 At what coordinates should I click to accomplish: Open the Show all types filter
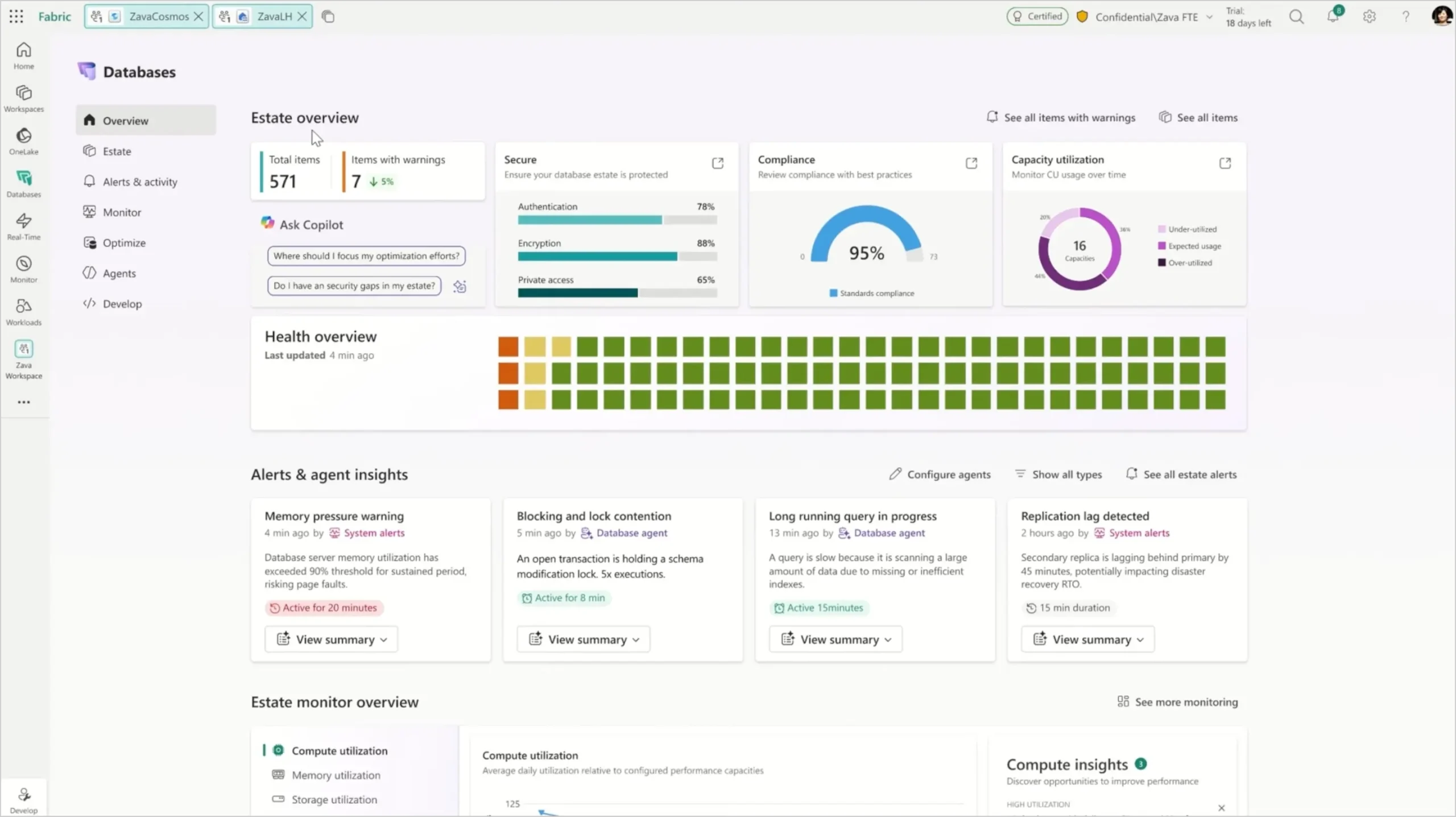point(1058,474)
